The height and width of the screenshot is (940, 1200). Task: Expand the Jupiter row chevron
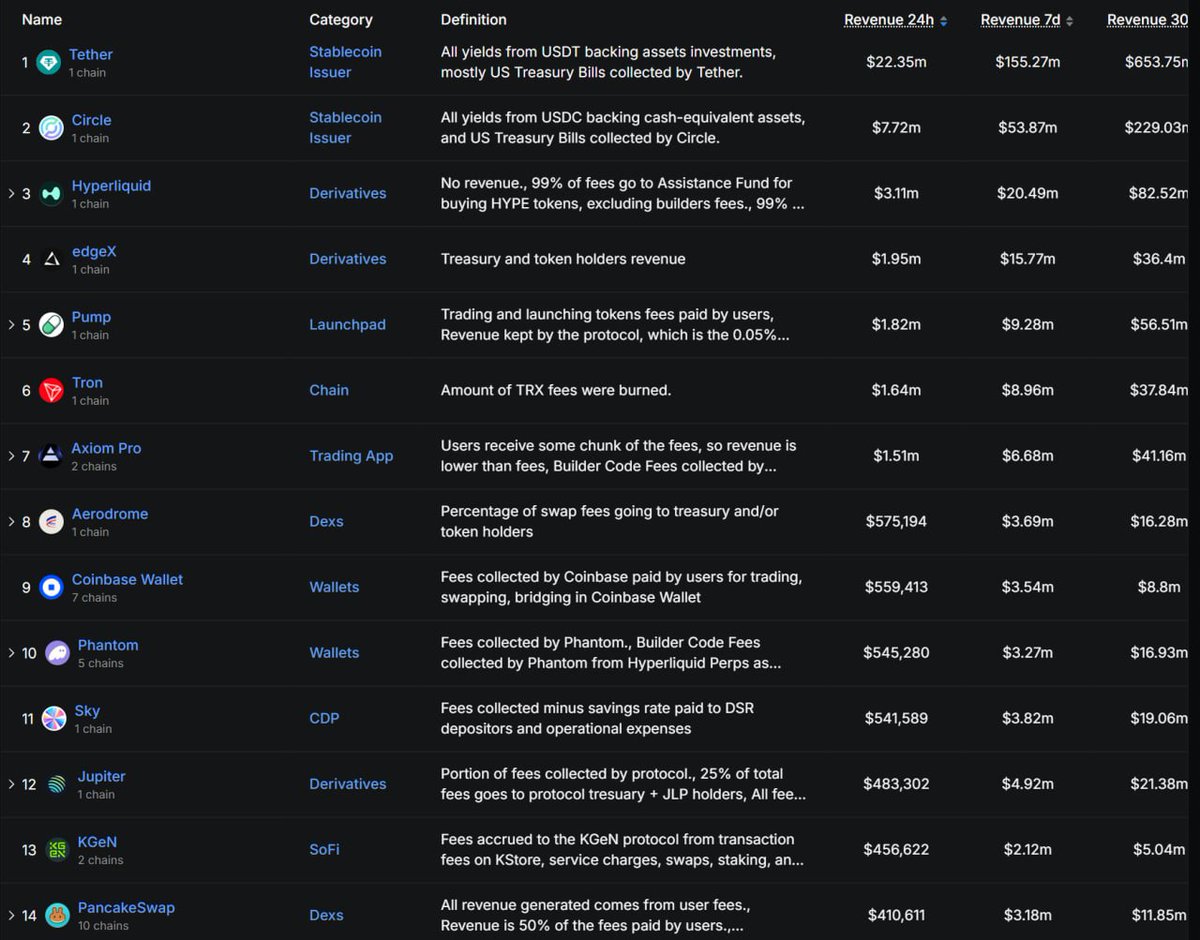[11, 784]
